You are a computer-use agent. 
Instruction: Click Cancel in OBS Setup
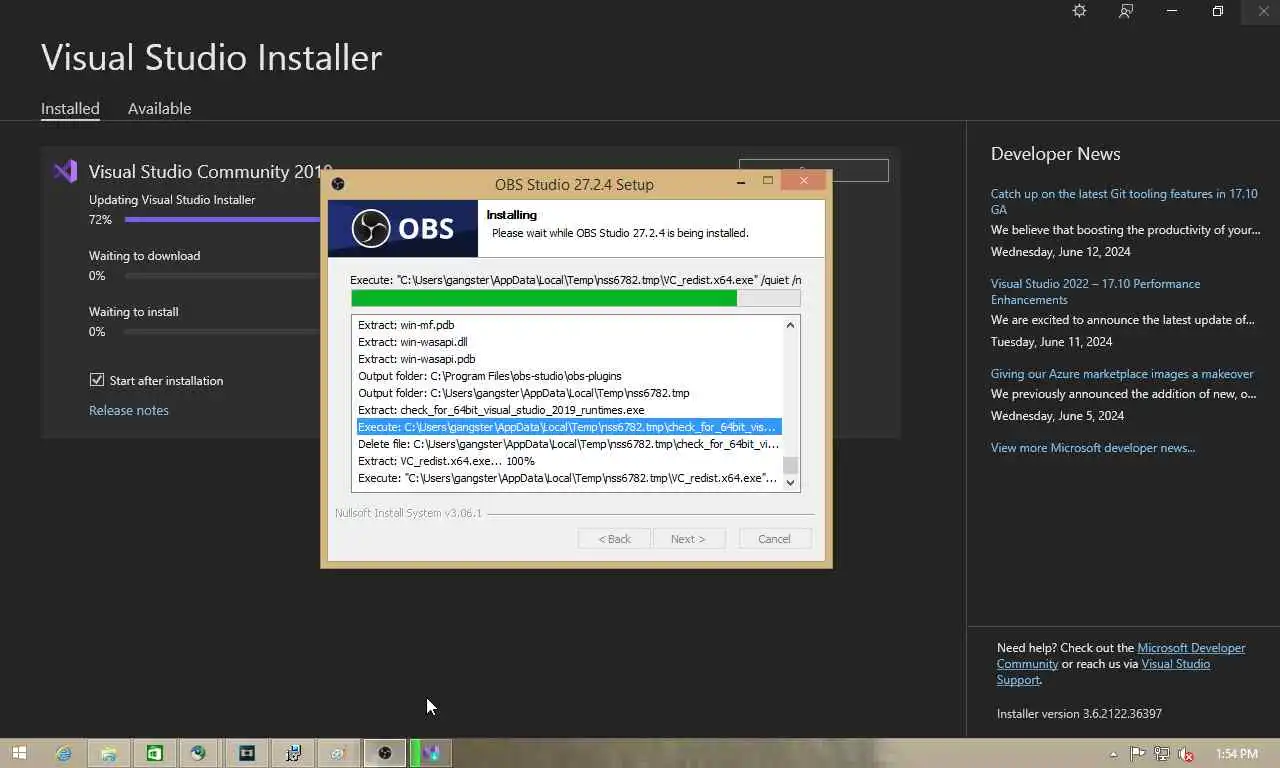click(774, 538)
